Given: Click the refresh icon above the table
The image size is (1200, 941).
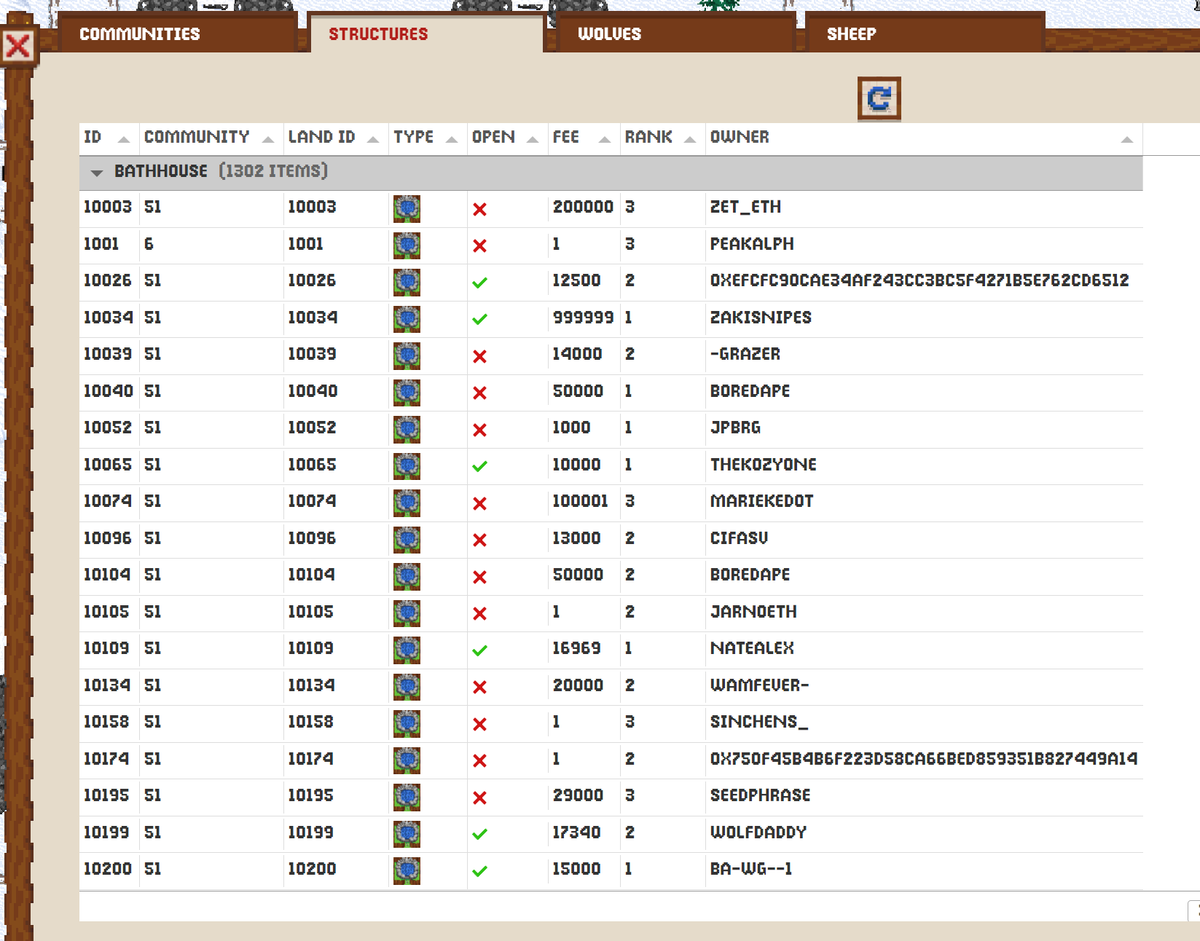Looking at the screenshot, I should [x=880, y=98].
